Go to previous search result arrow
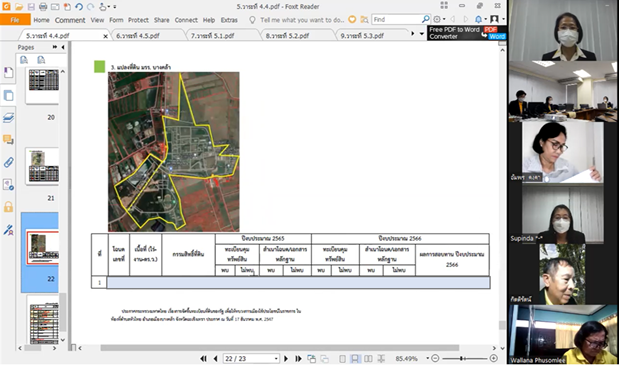This screenshot has height=365, width=619. click(x=453, y=19)
